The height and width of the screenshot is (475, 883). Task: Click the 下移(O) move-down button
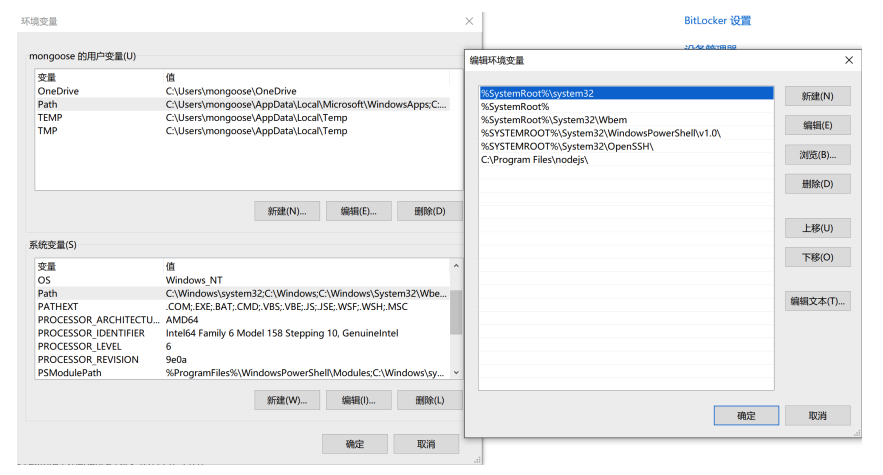[x=817, y=257]
